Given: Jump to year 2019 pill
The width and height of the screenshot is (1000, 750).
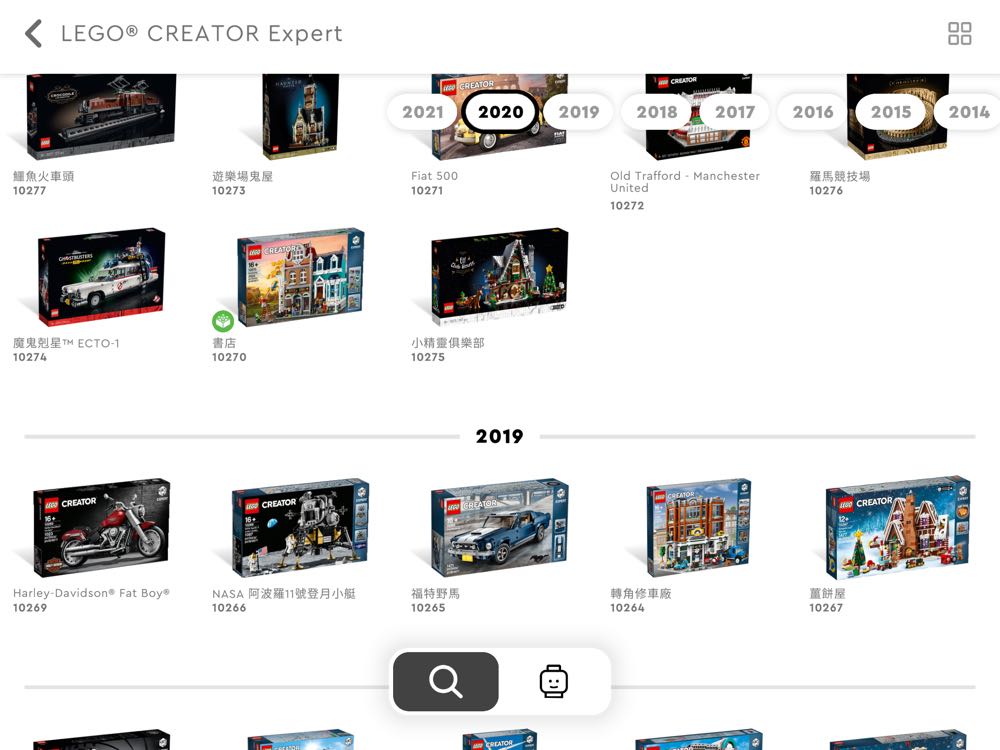Looking at the screenshot, I should [x=578, y=112].
